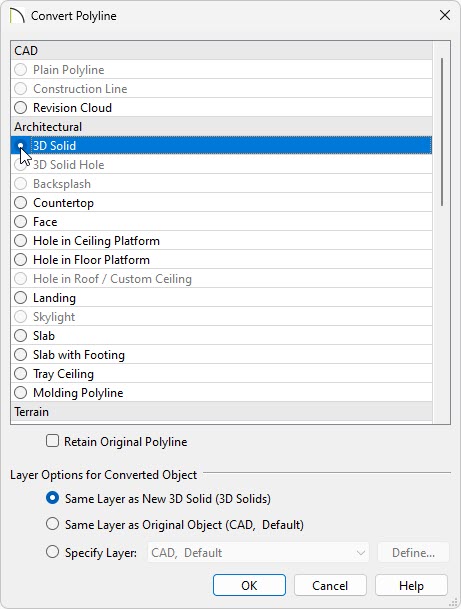Choose the Specify Layer radio button

pyautogui.click(x=52, y=552)
